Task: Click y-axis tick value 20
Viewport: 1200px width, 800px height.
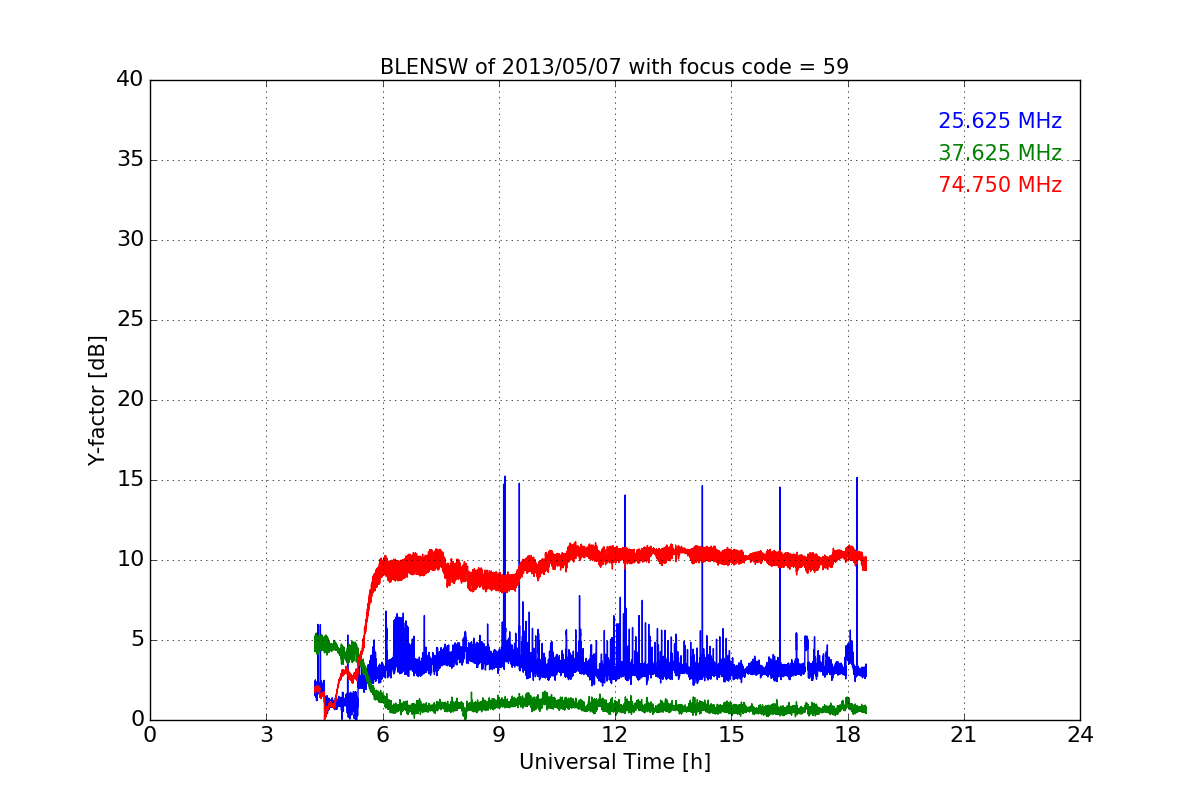Action: pyautogui.click(x=130, y=400)
